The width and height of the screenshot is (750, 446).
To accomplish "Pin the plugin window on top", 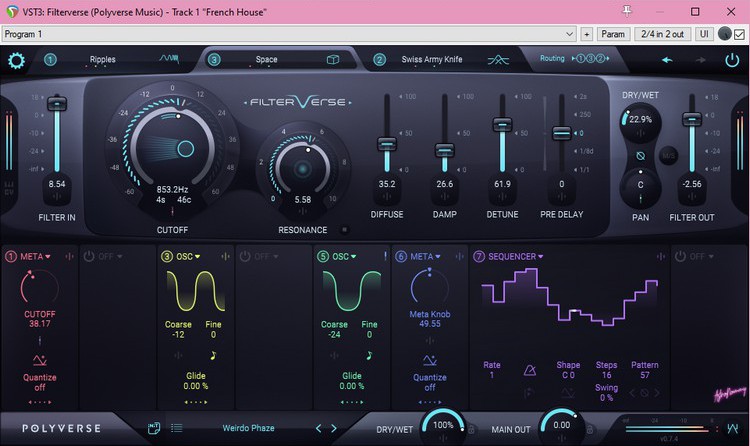I will [x=627, y=11].
